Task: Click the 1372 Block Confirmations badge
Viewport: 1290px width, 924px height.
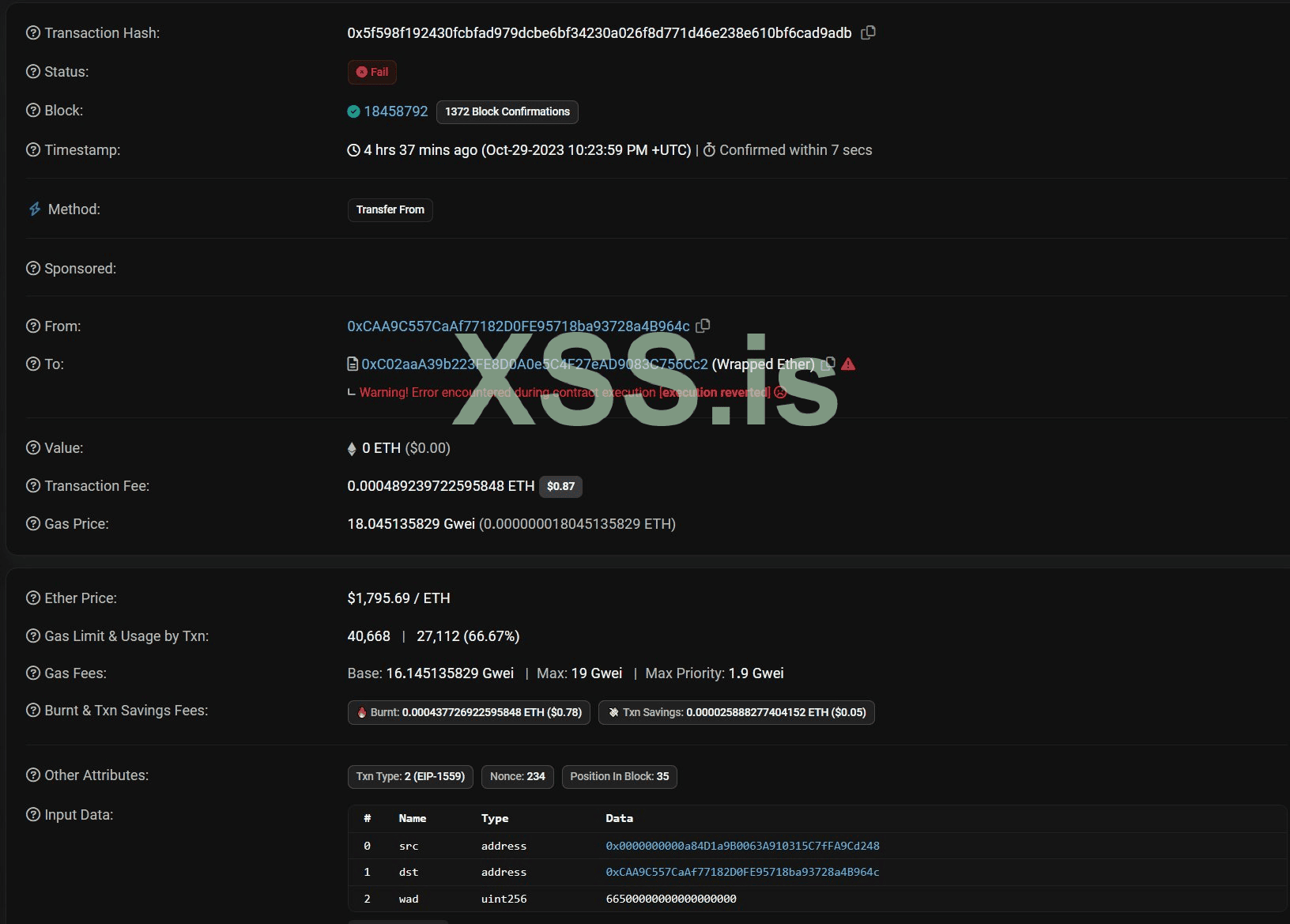Action: point(507,111)
